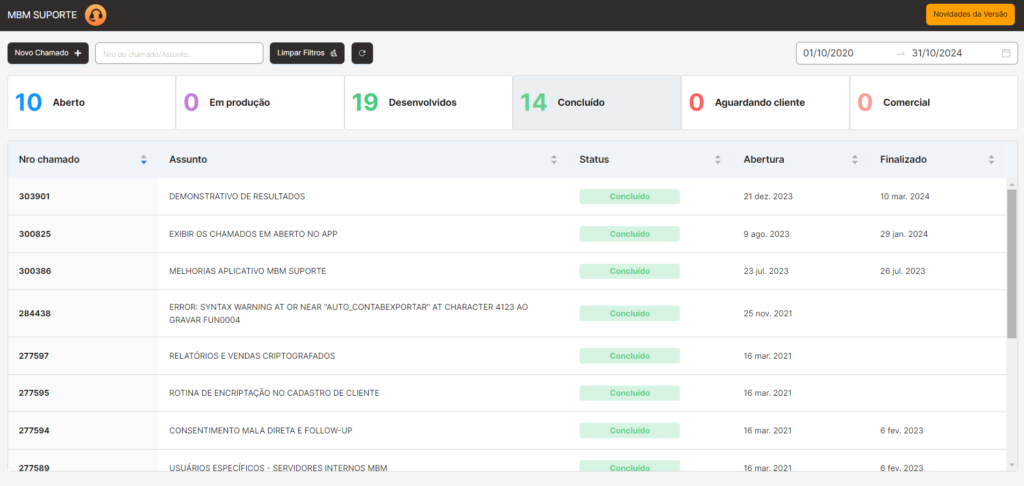Viewport: 1024px width, 486px height.
Task: Open ticket number 300386
Action: click(x=34, y=271)
